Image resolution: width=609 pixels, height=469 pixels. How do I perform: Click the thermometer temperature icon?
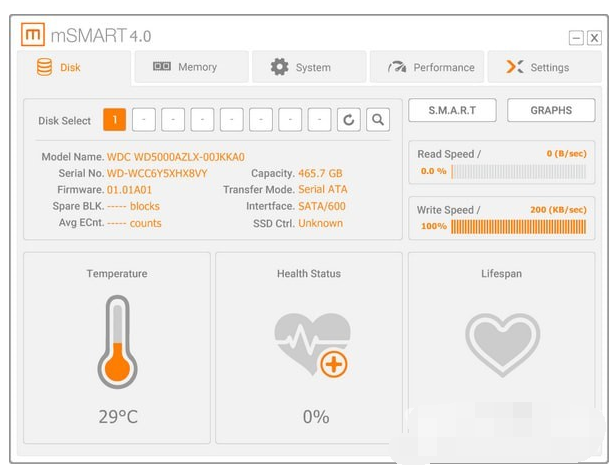coord(117,342)
